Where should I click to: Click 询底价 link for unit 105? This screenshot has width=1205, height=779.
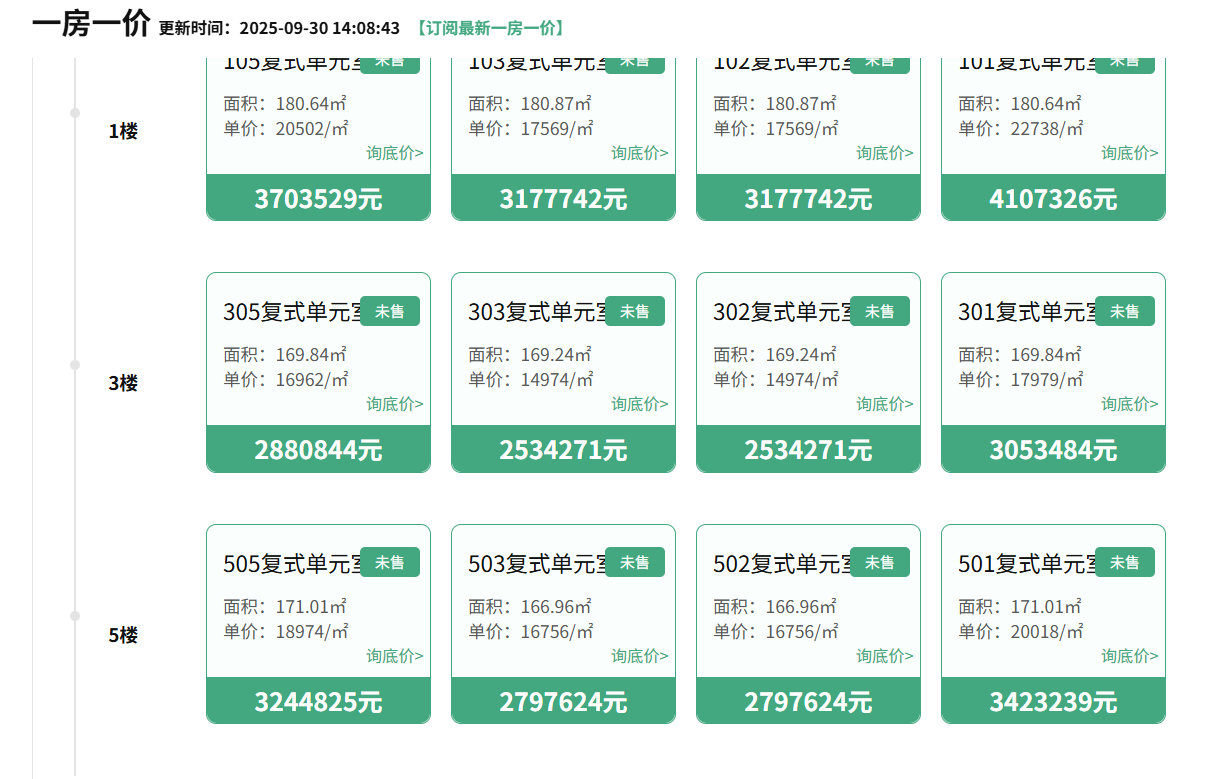pos(394,153)
